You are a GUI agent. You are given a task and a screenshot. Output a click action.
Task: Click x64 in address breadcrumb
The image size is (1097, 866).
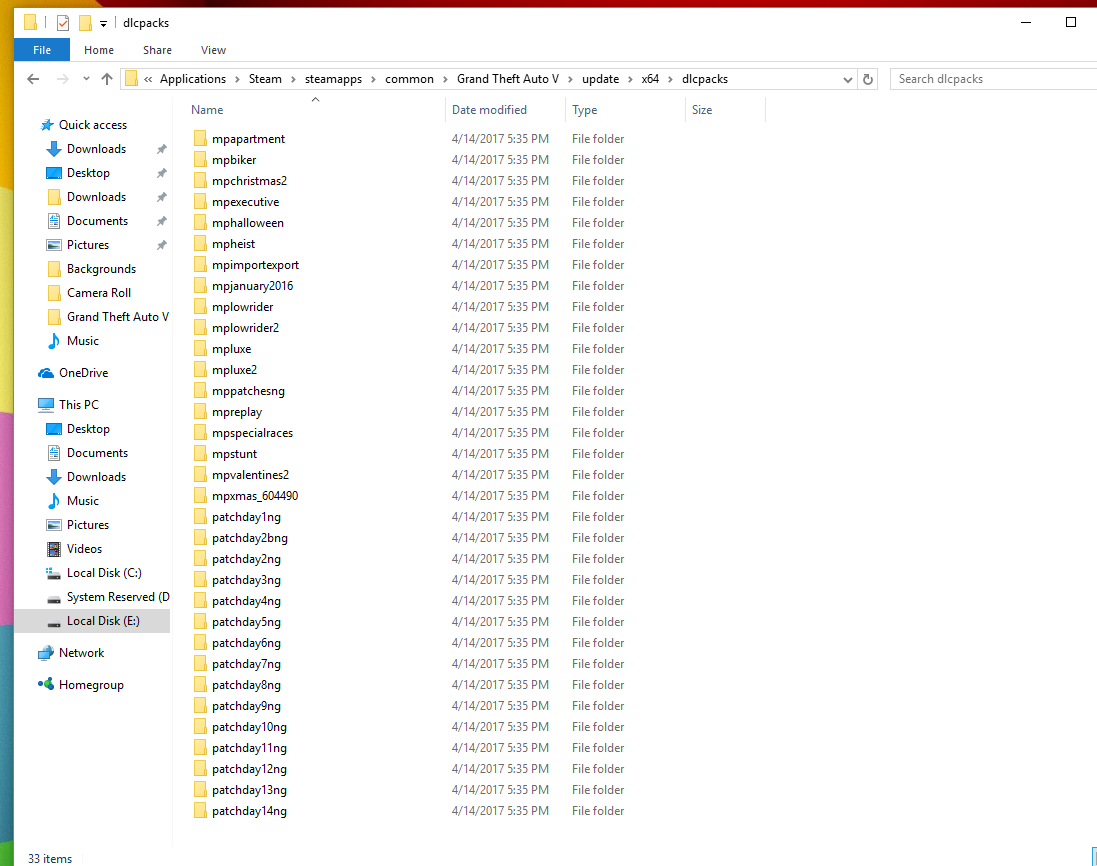[x=650, y=79]
